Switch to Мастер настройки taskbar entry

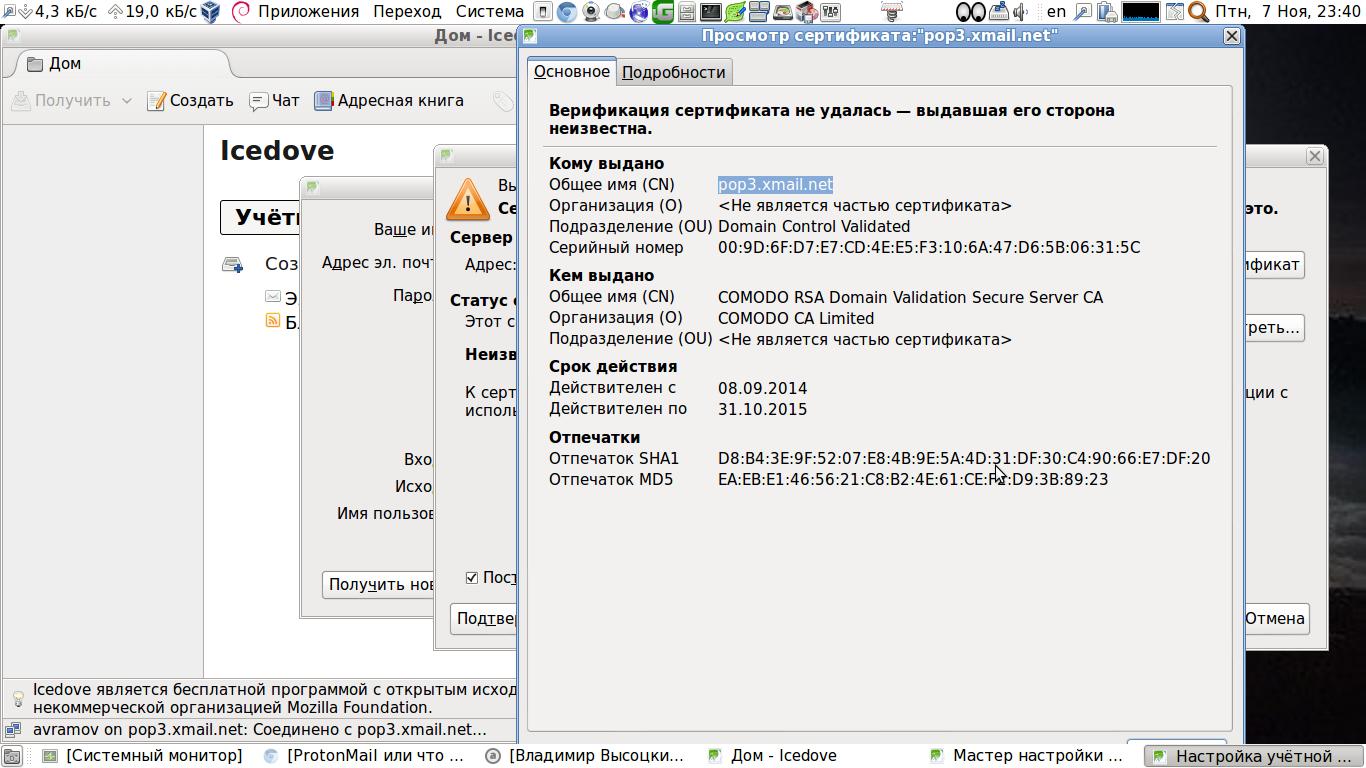1028,756
